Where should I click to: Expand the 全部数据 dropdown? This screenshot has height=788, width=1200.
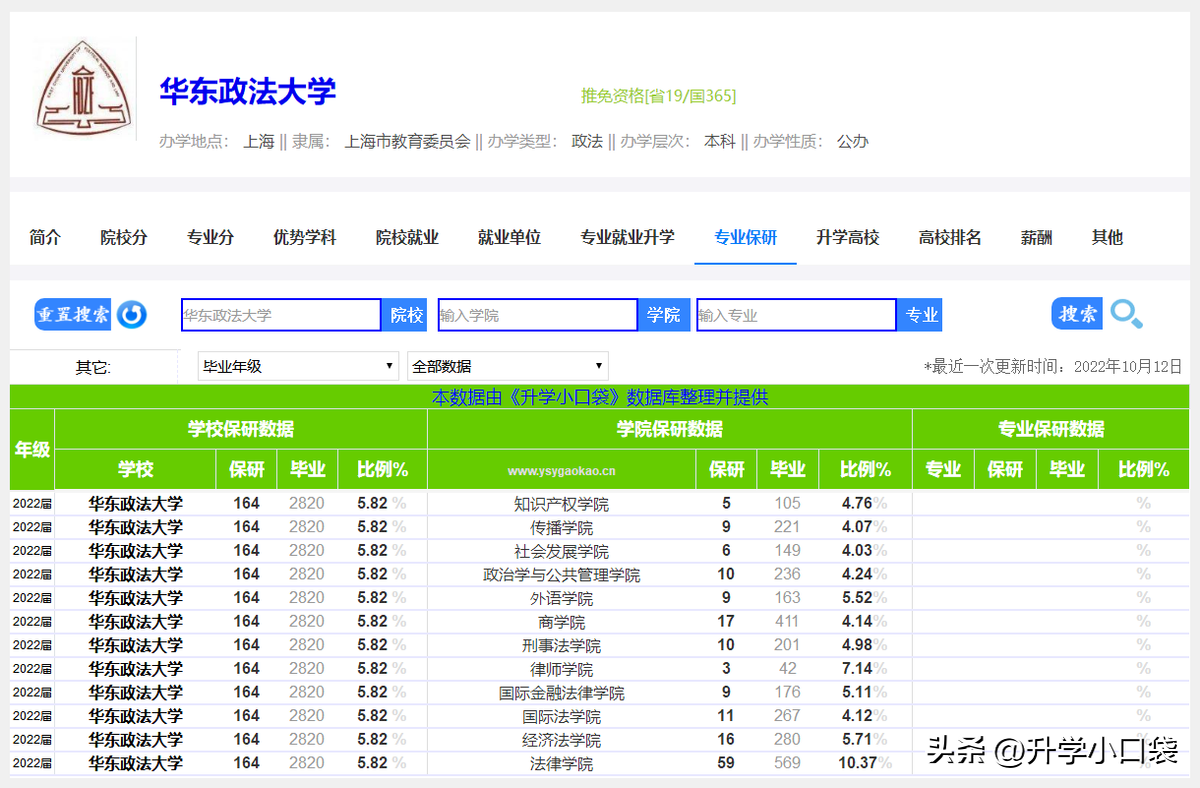(508, 366)
